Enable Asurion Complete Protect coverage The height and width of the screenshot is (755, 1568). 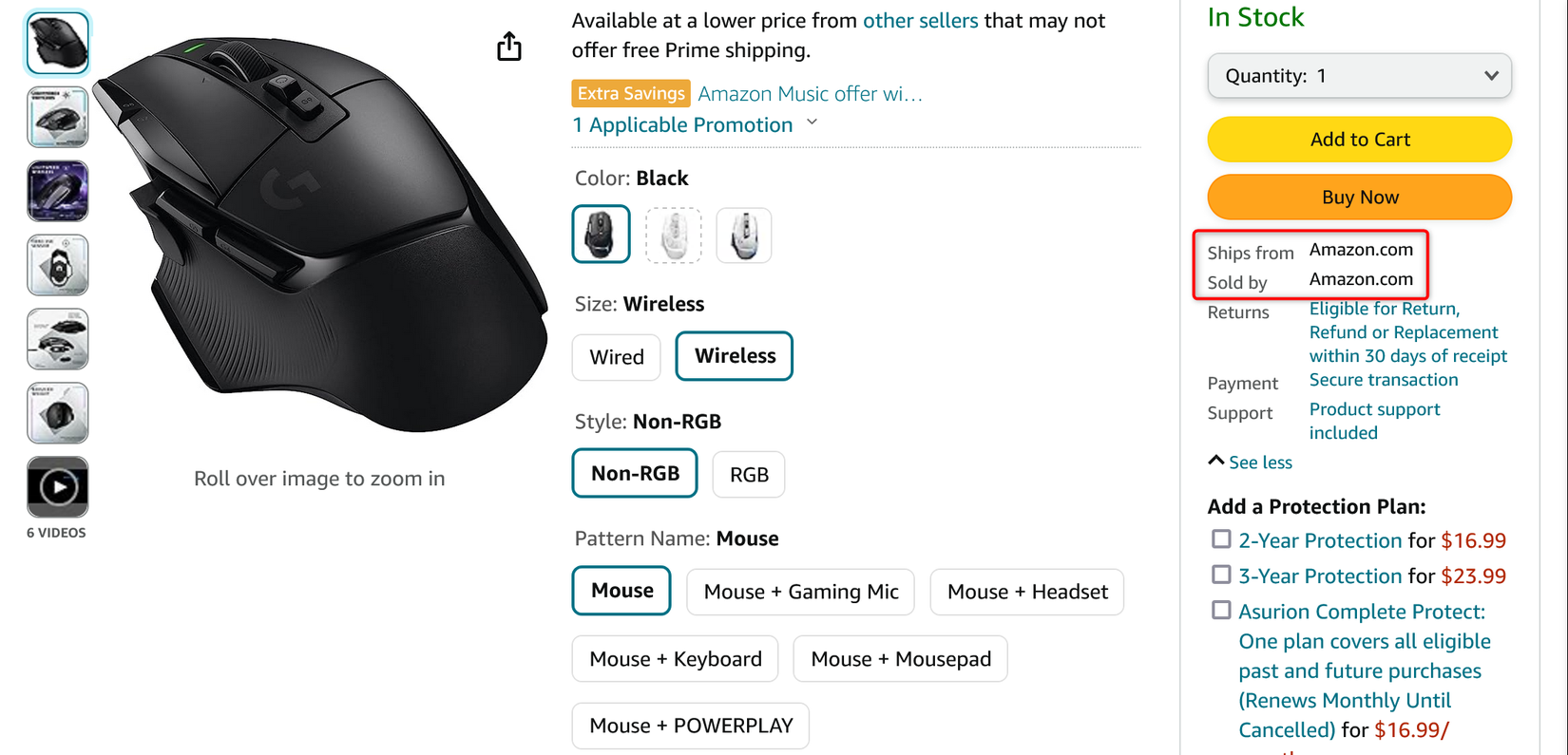pos(1221,610)
